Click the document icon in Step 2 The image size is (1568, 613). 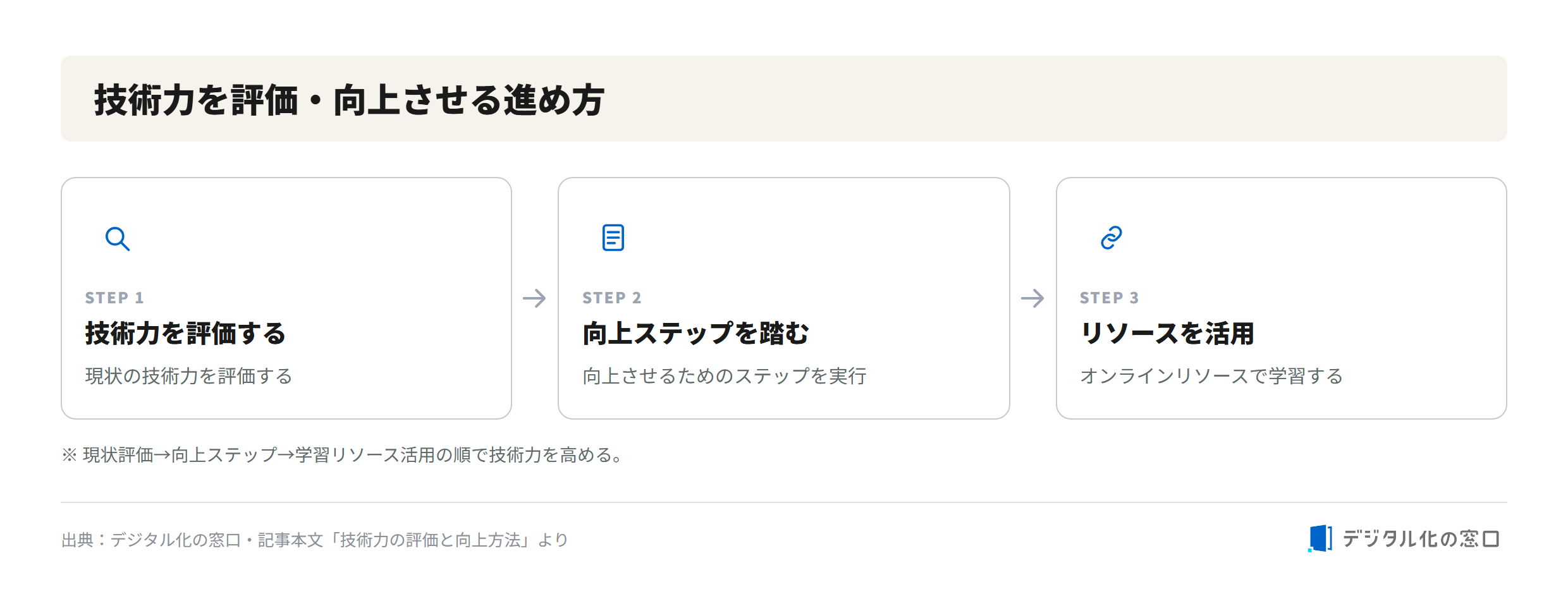tap(613, 238)
